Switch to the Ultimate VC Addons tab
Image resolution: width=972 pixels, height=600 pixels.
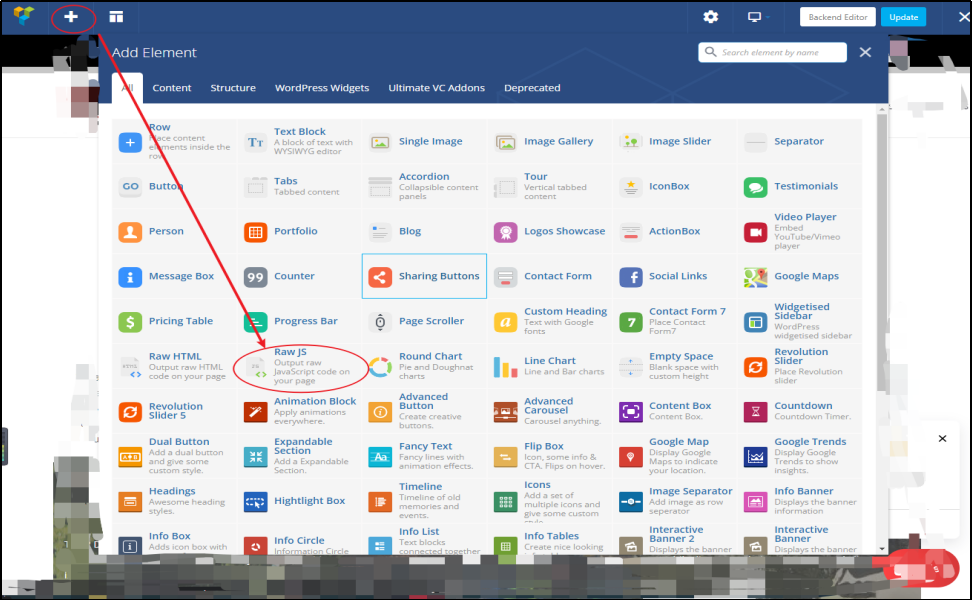coord(436,88)
